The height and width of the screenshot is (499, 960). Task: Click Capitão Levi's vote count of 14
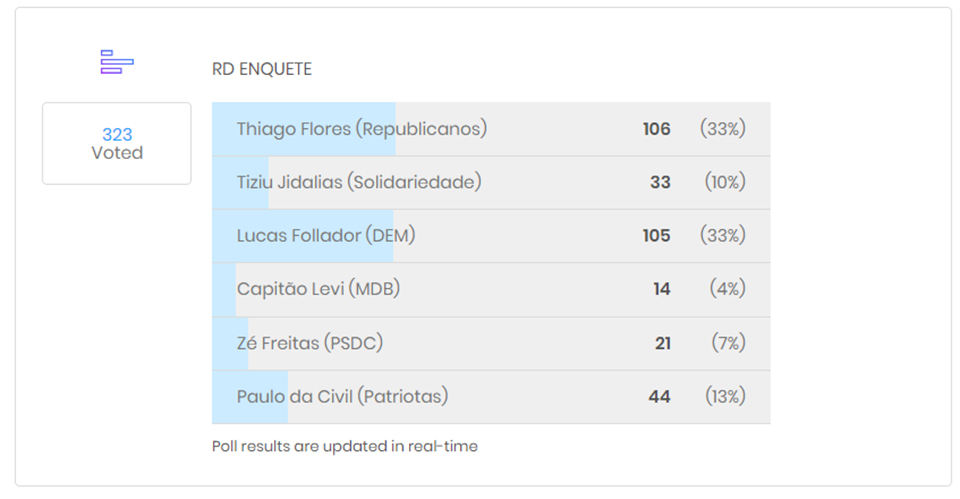(662, 289)
